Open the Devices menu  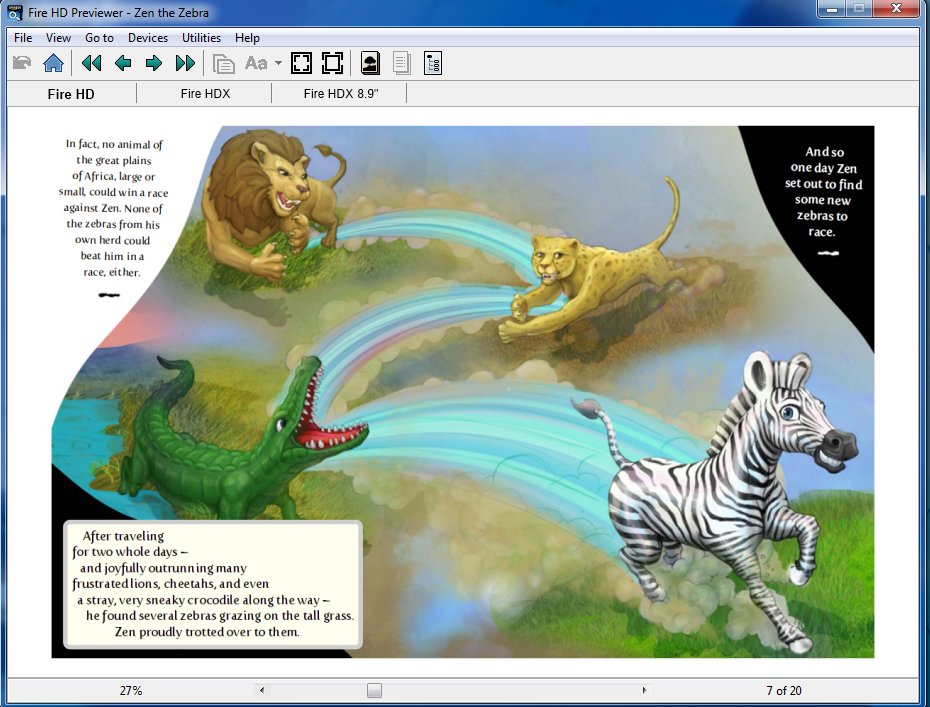point(148,38)
